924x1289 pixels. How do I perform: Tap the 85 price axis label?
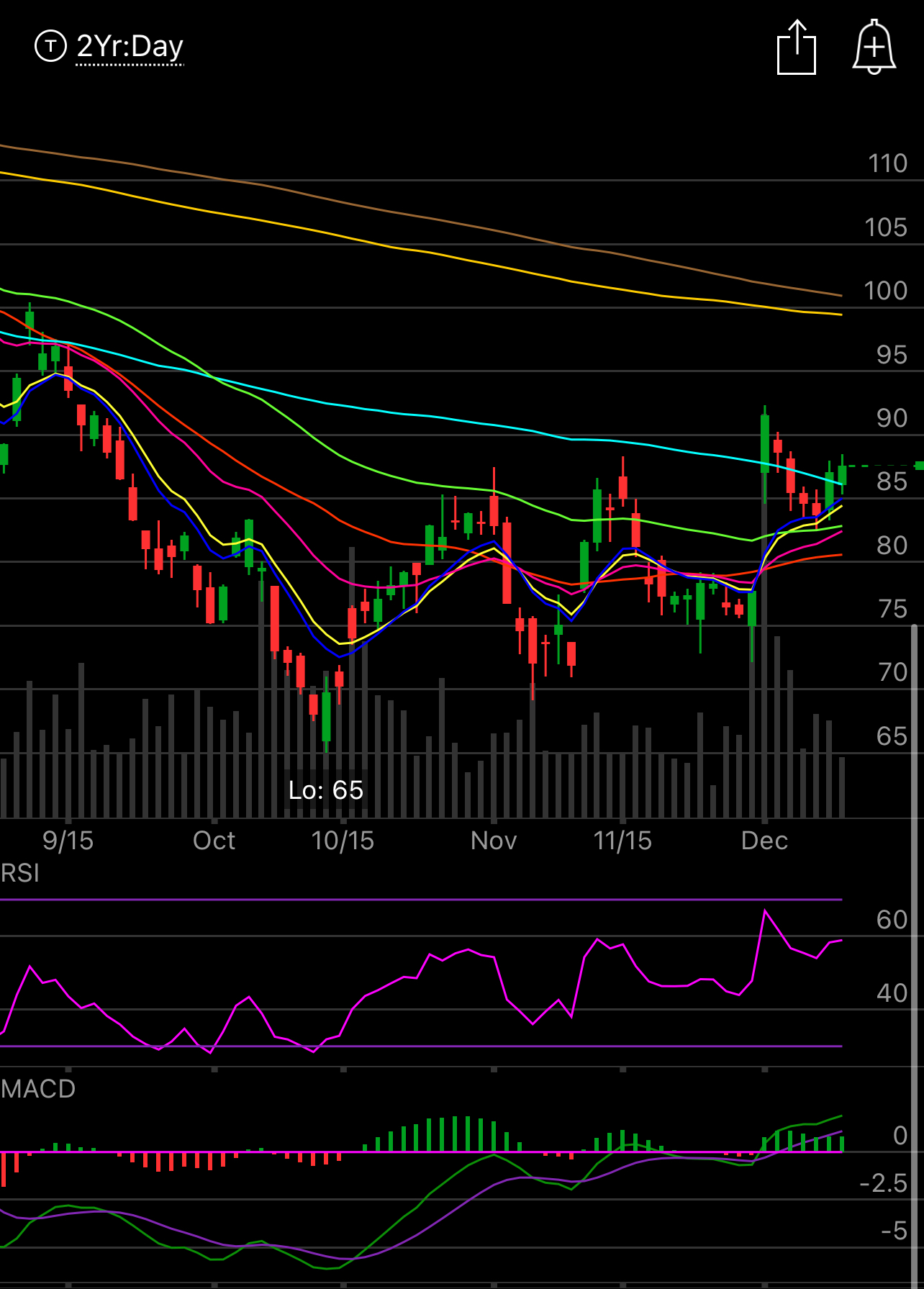pyautogui.click(x=892, y=481)
